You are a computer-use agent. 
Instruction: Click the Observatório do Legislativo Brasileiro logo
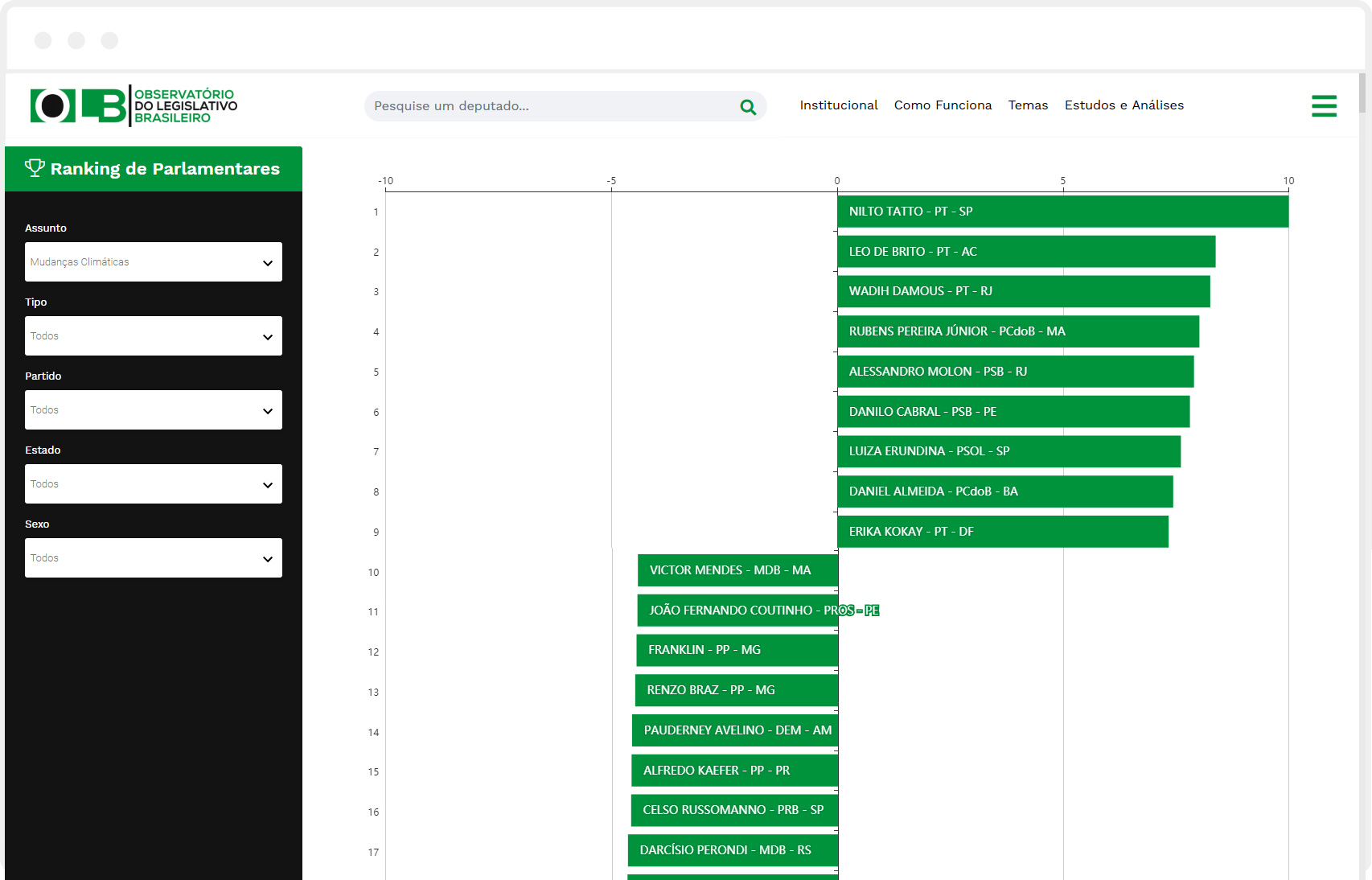click(x=134, y=106)
